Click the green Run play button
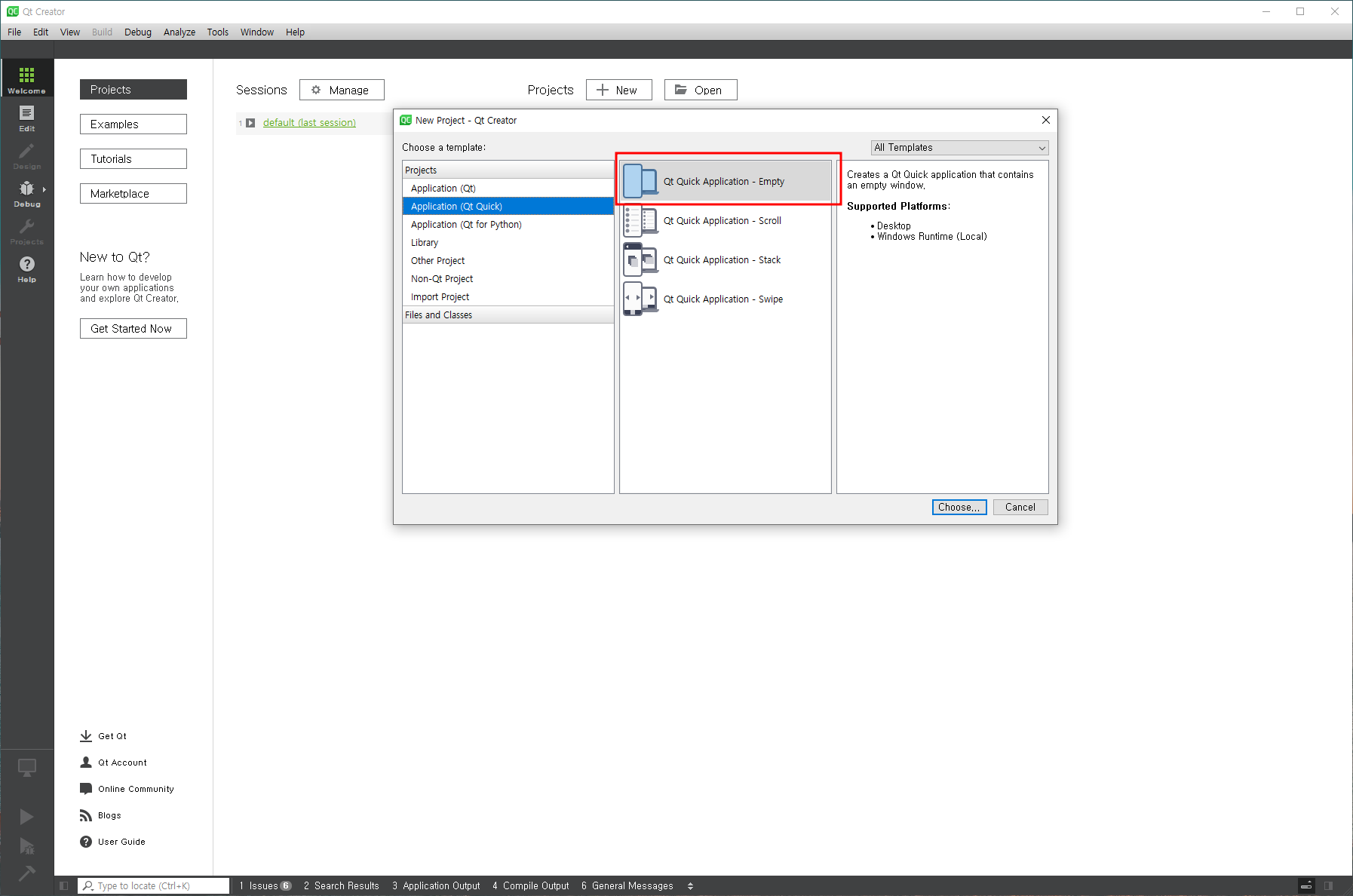Viewport: 1353px width, 896px height. click(x=26, y=817)
